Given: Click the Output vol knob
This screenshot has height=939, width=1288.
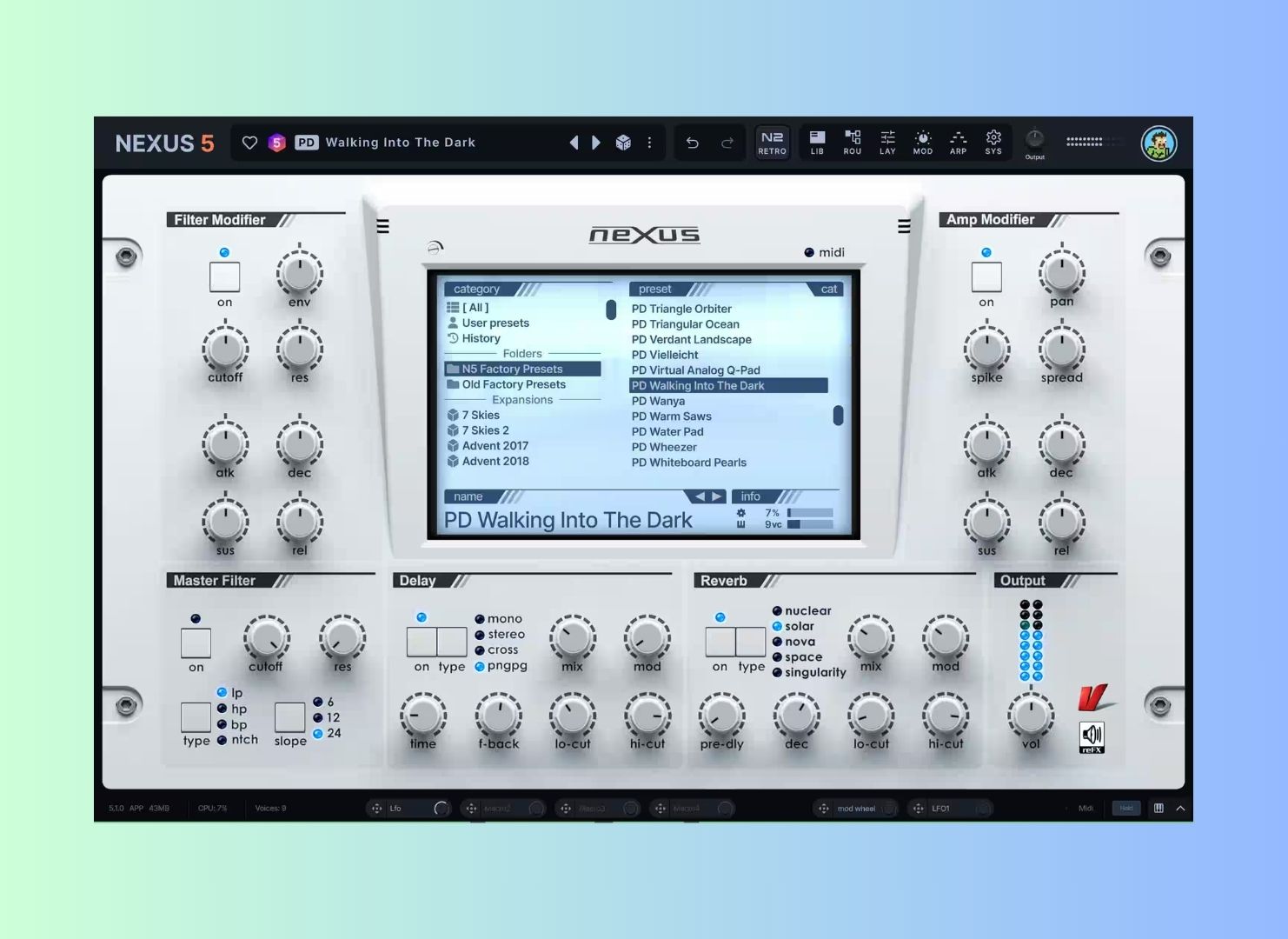Looking at the screenshot, I should point(1031,716).
